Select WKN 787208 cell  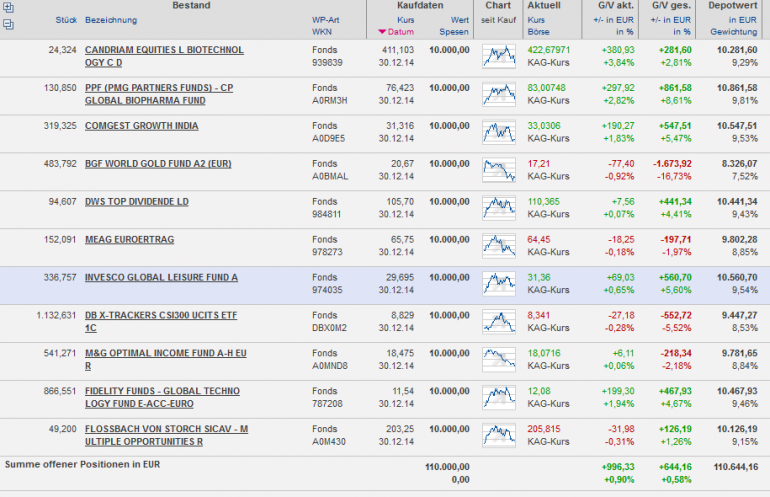click(x=327, y=403)
